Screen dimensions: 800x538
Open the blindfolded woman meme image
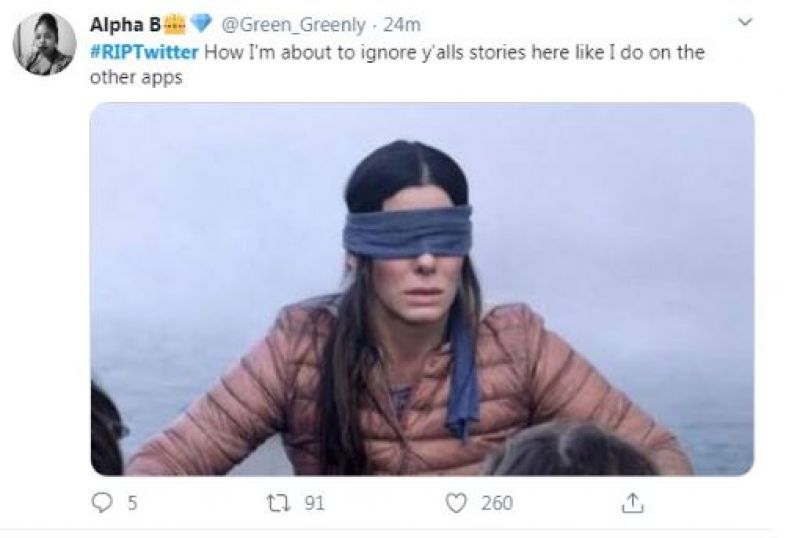422,289
